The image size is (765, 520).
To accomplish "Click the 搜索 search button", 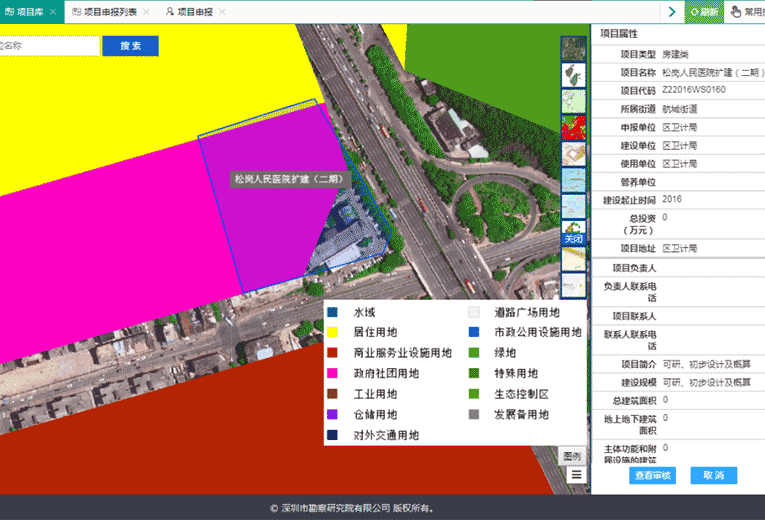I will tap(130, 46).
